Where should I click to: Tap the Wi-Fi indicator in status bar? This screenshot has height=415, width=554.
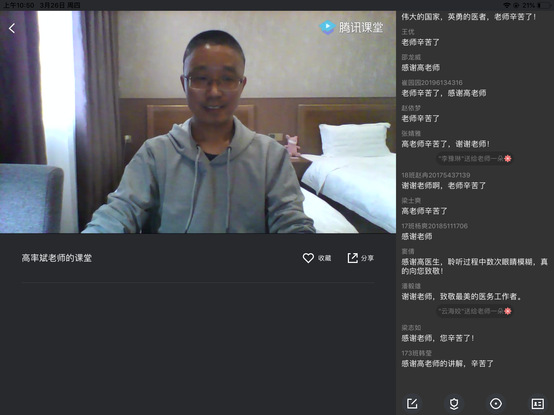[x=507, y=5]
